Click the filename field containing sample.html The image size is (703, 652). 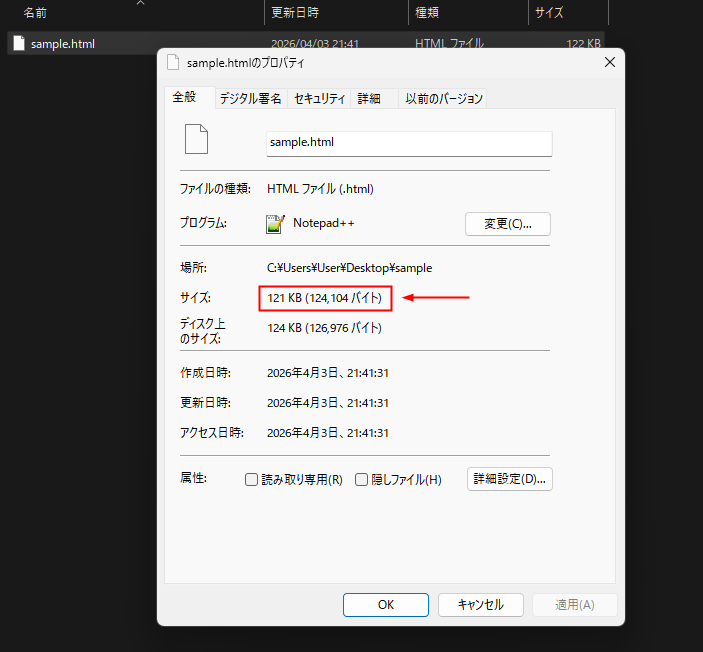pyautogui.click(x=409, y=143)
